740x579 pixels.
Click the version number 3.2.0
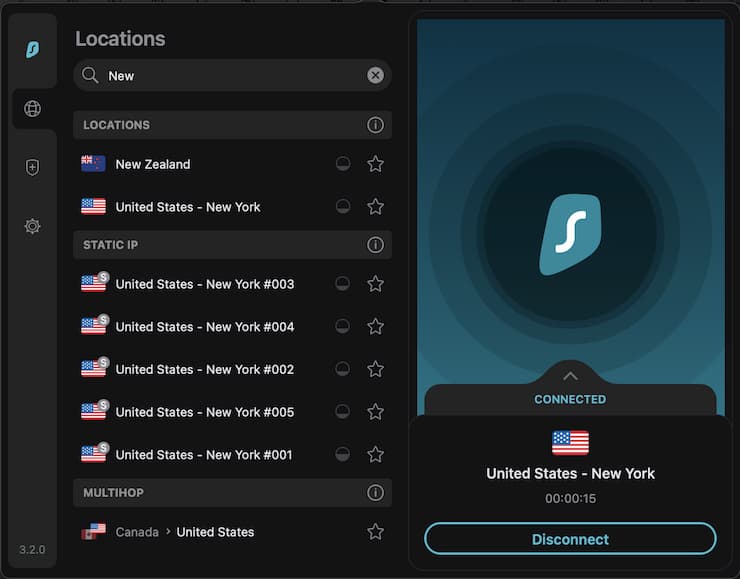click(x=32, y=550)
